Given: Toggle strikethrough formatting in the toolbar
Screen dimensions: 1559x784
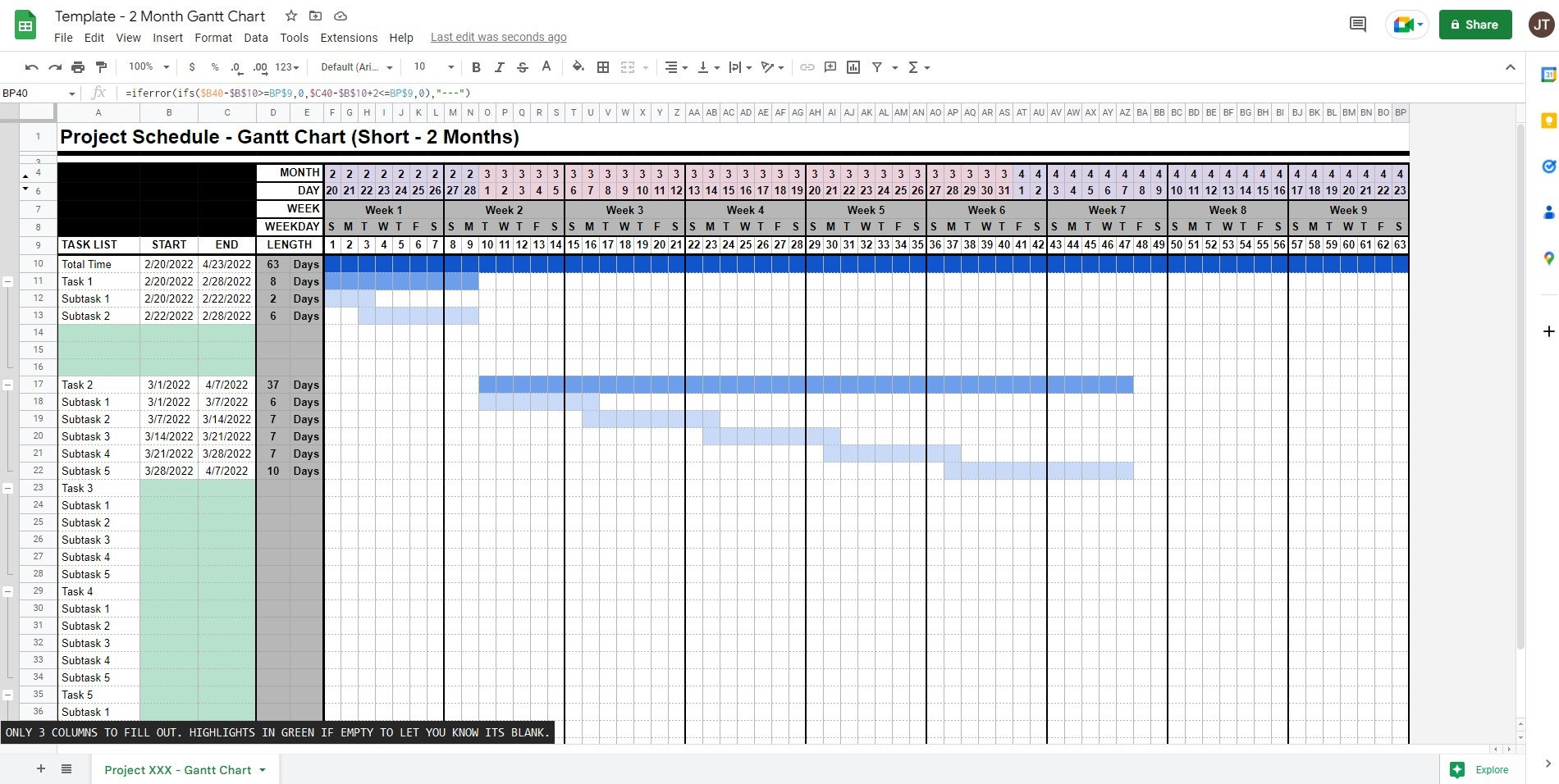Looking at the screenshot, I should pos(523,67).
